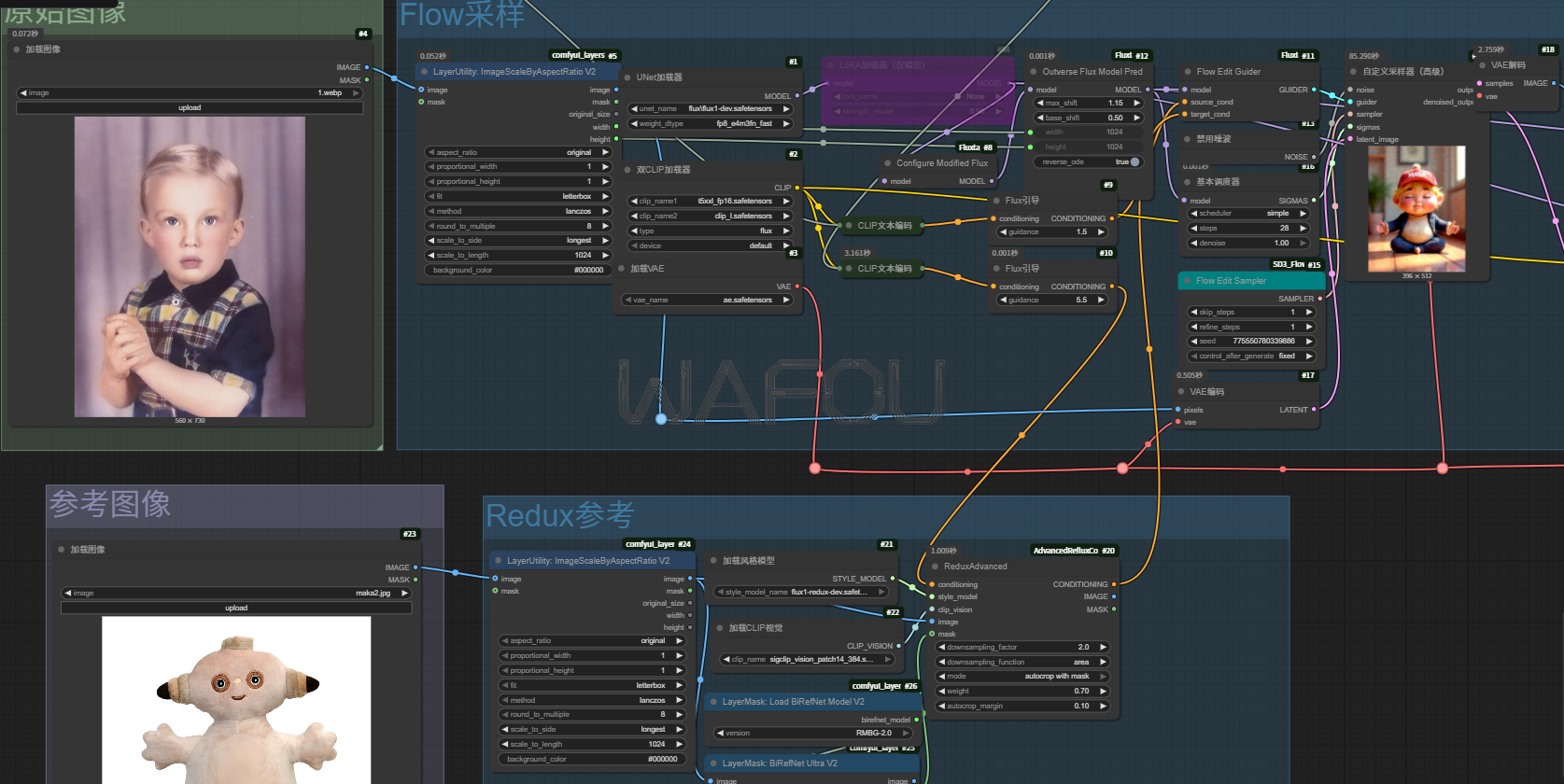
Task: Collapse the LayerMask: Load BiRefNet Model V2 dot
Action: click(x=713, y=702)
